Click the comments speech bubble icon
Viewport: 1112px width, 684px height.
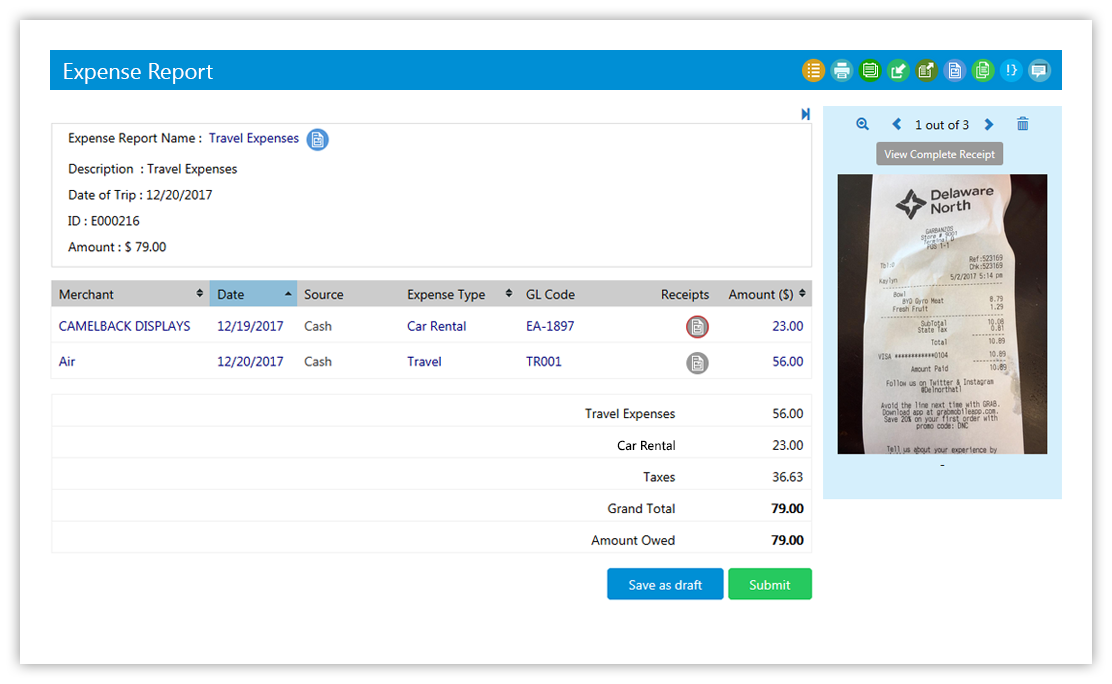tap(1039, 71)
